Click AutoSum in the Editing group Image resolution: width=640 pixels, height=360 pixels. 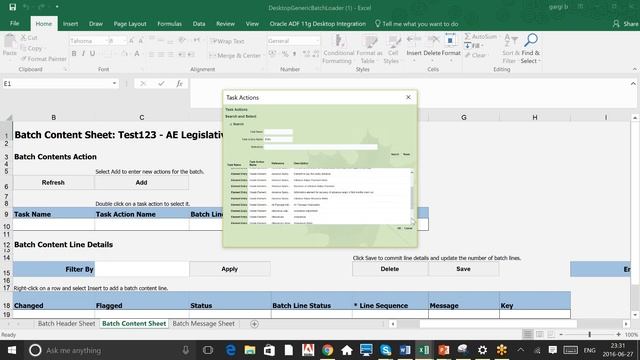(481, 37)
